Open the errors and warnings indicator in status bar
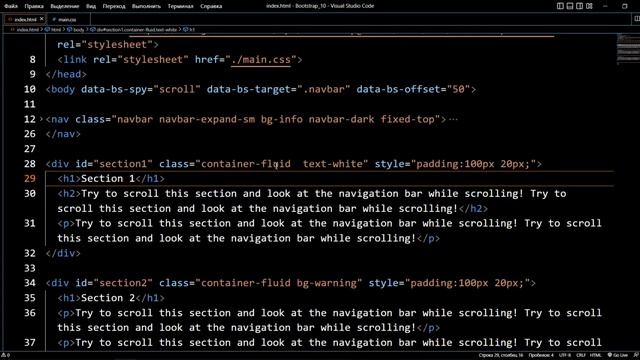Screen dimensions: 640x360 pos(5,355)
